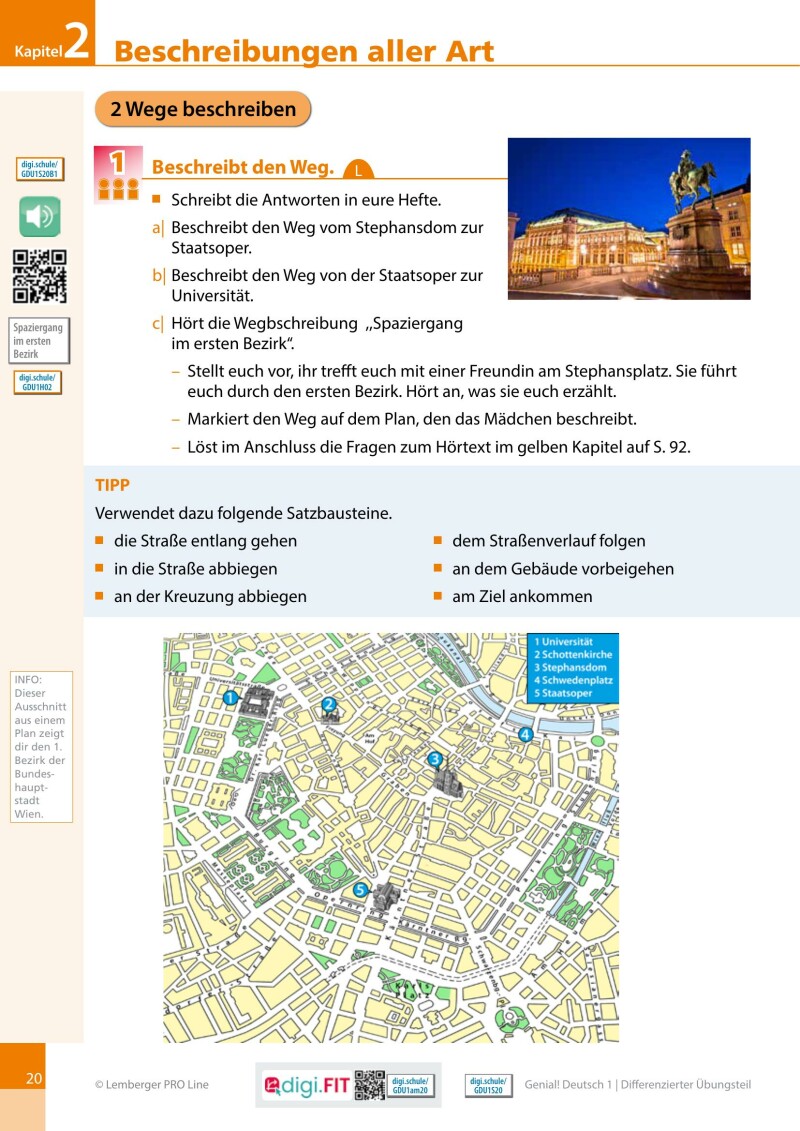Click map marker 1 Universität
Viewport: 800px width, 1131px height.
(230, 697)
